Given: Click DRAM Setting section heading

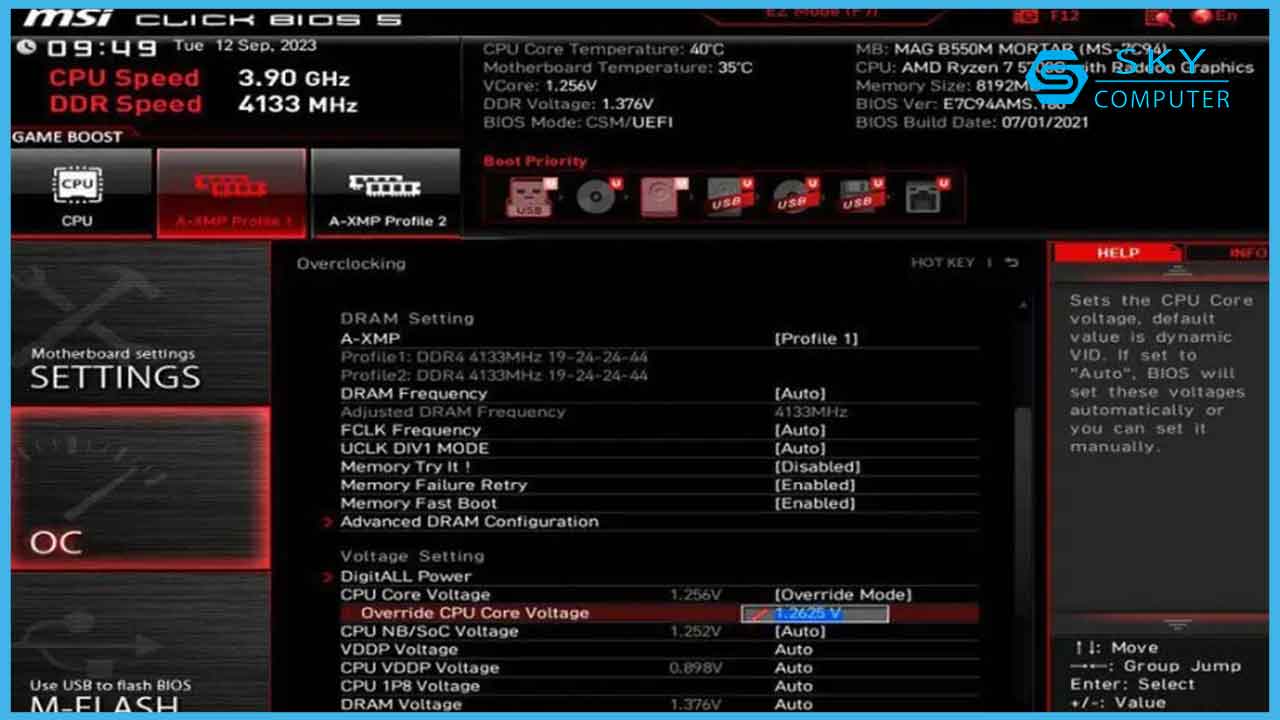Looking at the screenshot, I should [x=407, y=318].
